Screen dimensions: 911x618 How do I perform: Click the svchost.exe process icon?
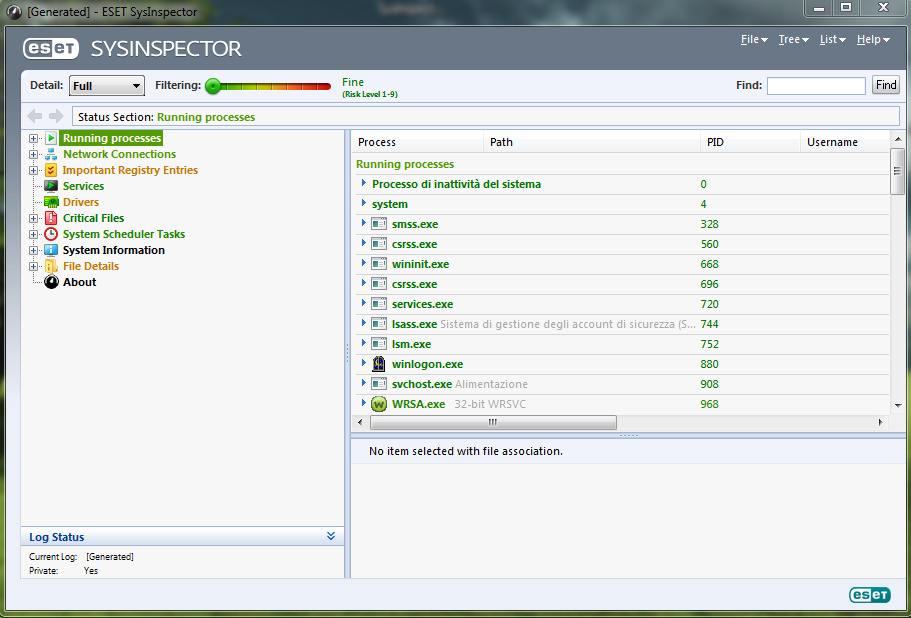tap(379, 385)
